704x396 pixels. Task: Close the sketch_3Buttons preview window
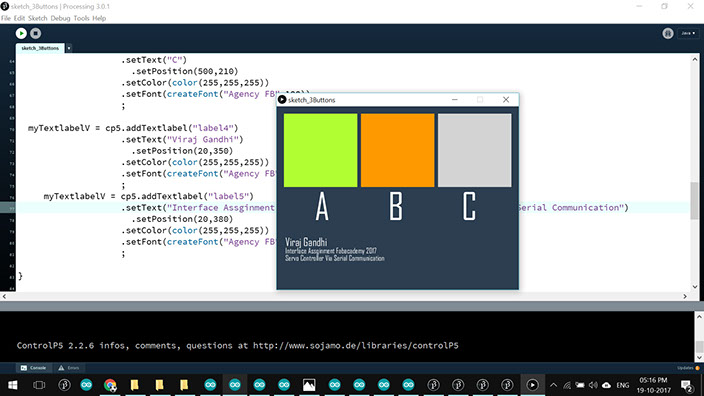(506, 100)
